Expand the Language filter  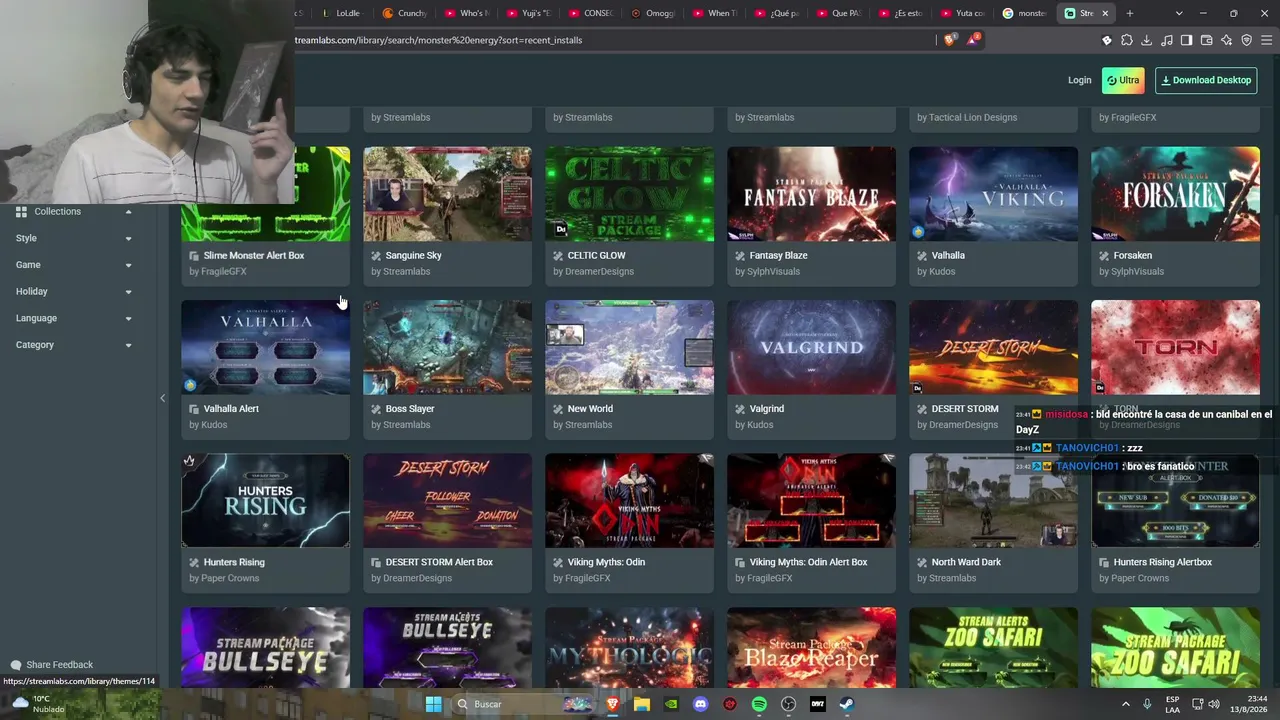[x=128, y=318]
